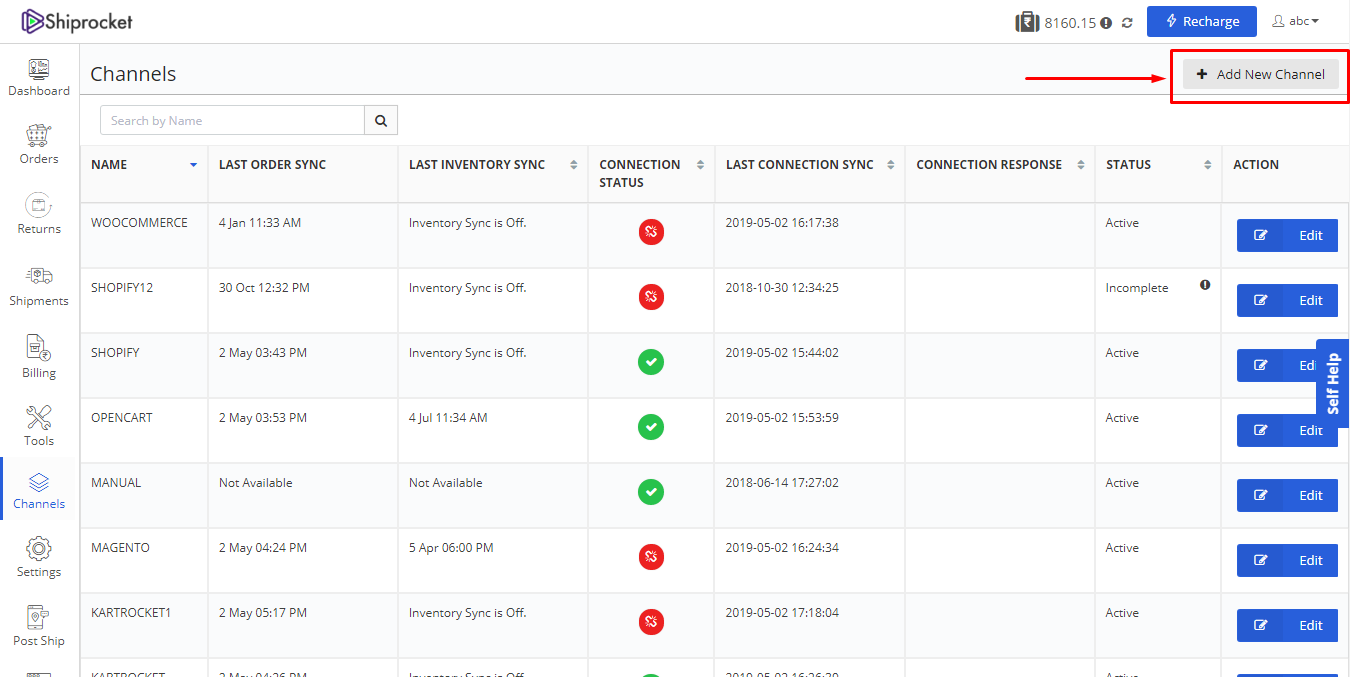Open Channels in the sidebar
The height and width of the screenshot is (677, 1350).
(39, 491)
